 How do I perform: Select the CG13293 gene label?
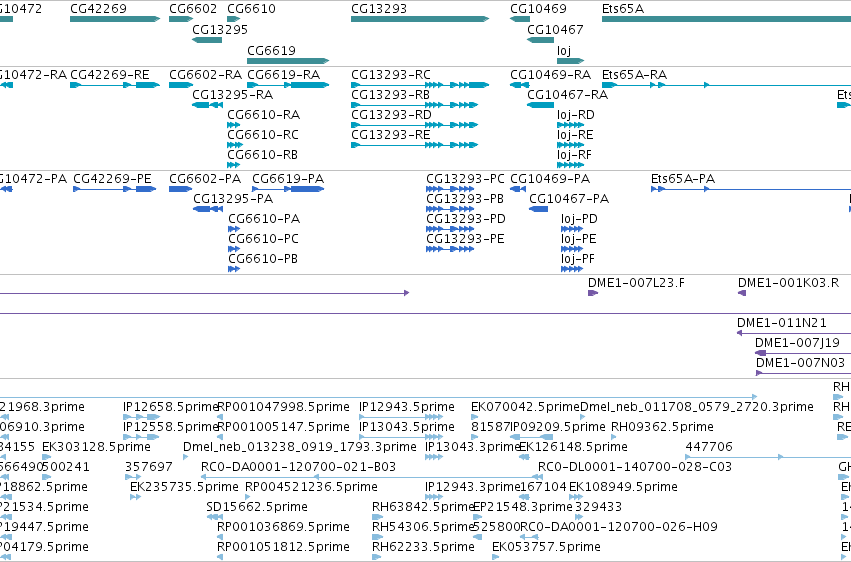[379, 9]
